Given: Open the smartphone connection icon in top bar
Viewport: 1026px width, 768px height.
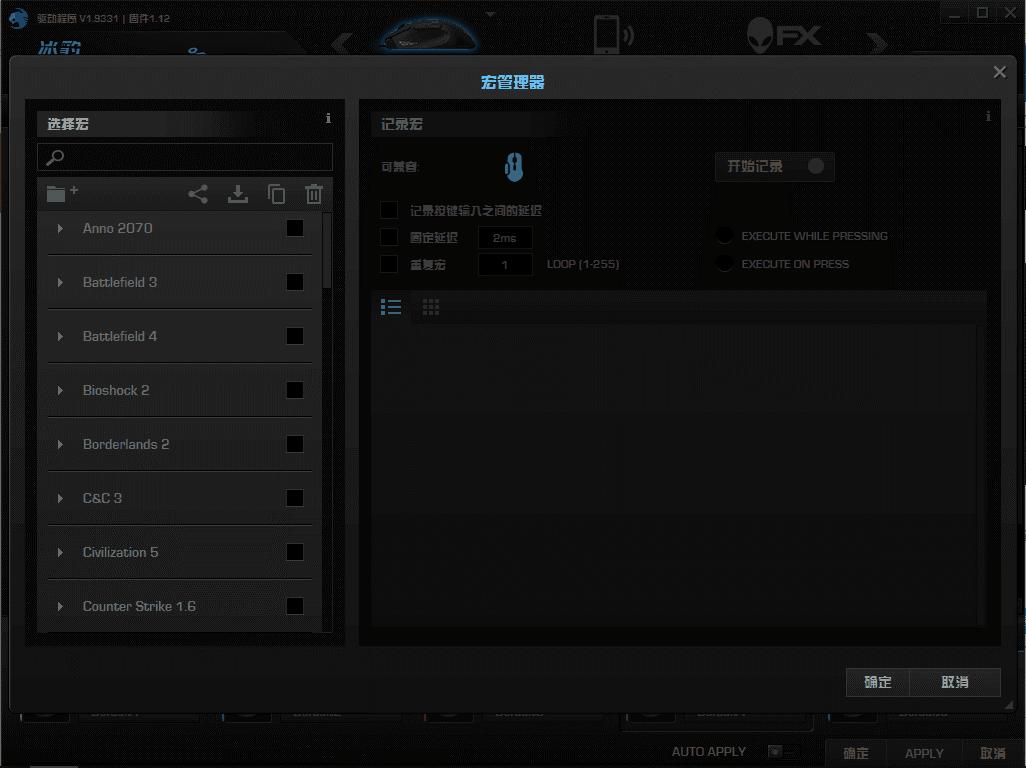Looking at the screenshot, I should pyautogui.click(x=612, y=34).
